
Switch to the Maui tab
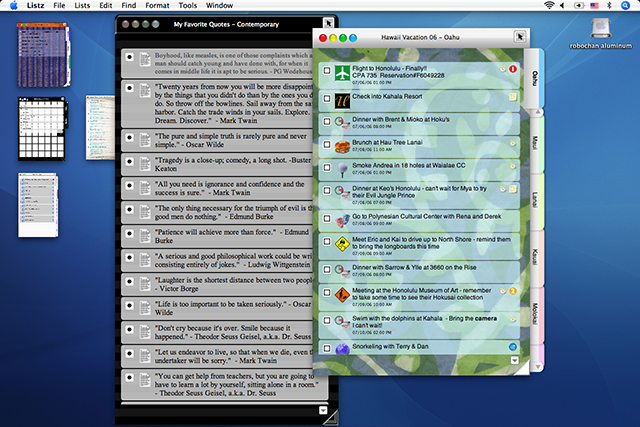[535, 143]
